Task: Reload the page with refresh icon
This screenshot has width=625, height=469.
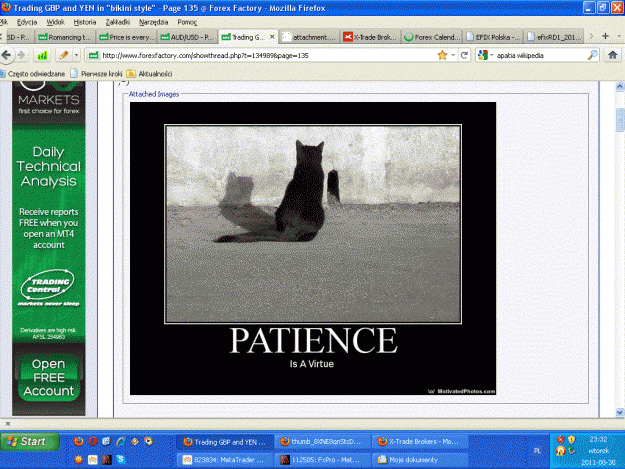Action: [x=464, y=55]
